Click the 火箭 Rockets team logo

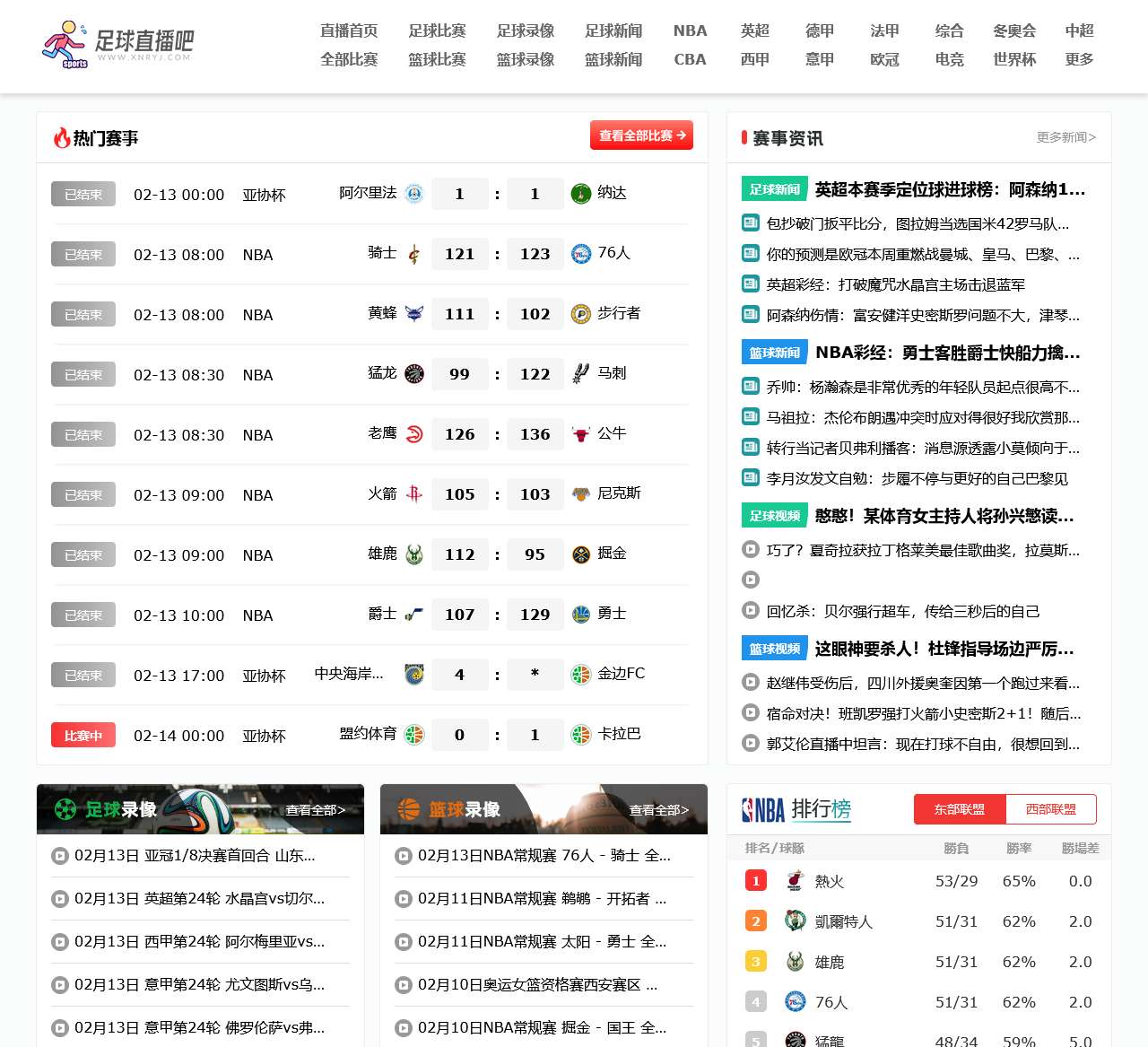point(414,494)
